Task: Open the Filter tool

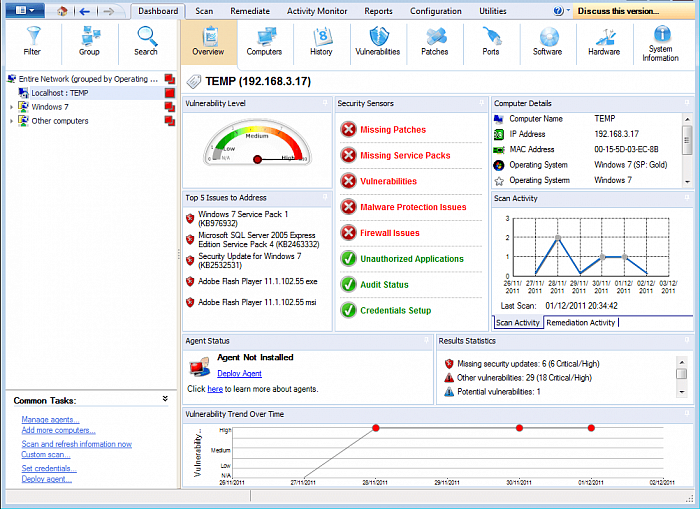Action: (x=32, y=41)
